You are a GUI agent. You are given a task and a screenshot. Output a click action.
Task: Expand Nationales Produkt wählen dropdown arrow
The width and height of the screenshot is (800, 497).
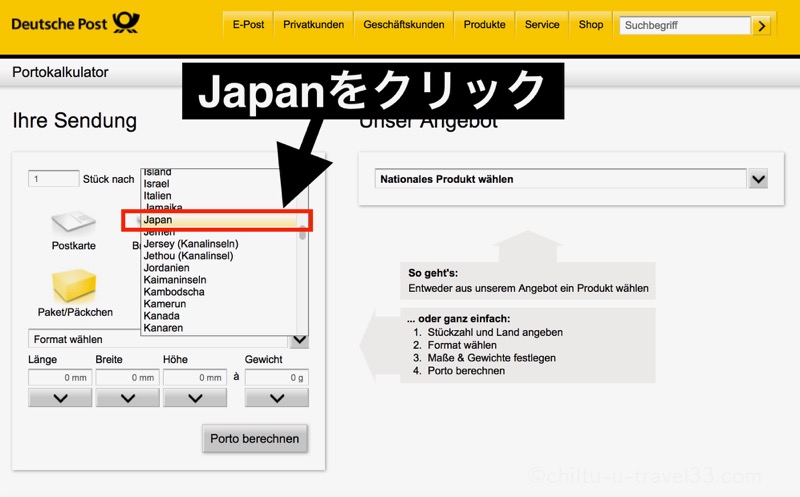pyautogui.click(x=758, y=179)
